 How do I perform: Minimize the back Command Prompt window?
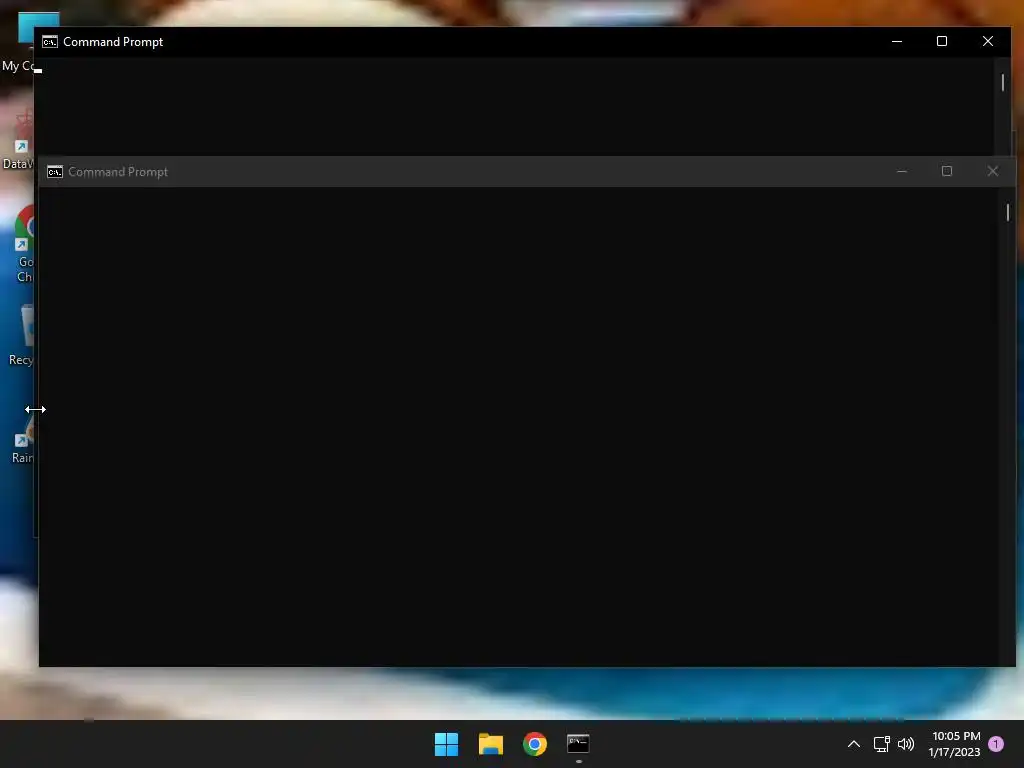[x=897, y=41]
